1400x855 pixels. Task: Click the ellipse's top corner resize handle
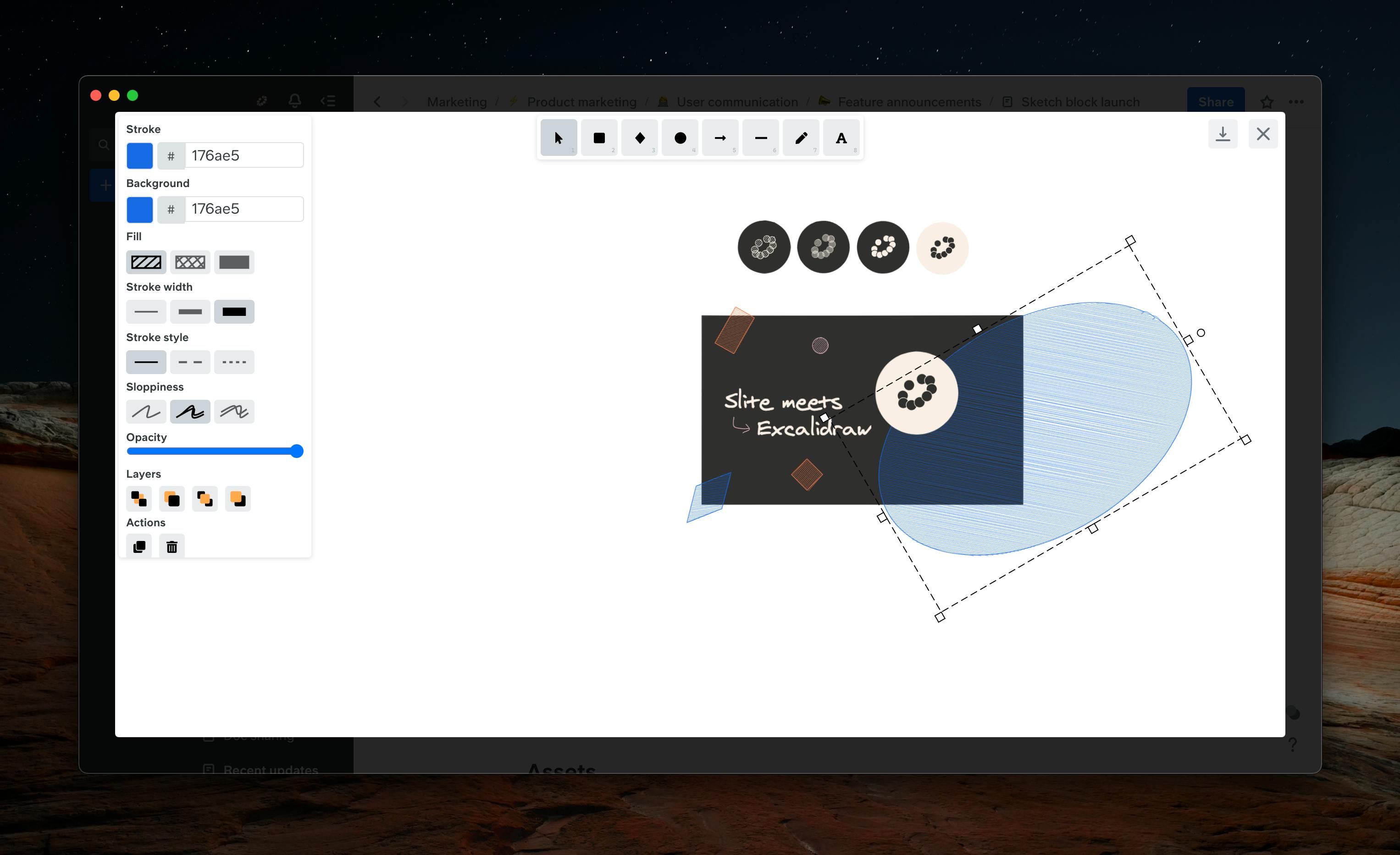coord(1130,241)
